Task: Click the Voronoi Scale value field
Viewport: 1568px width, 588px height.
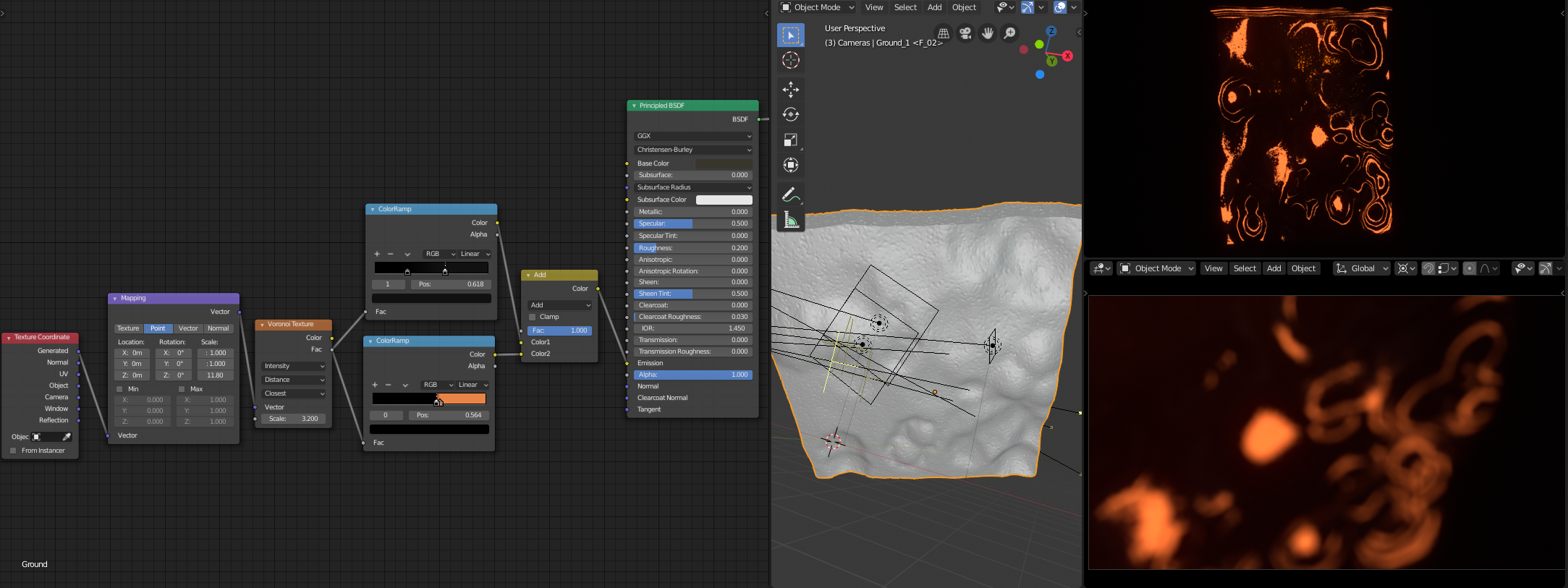Action: 294,419
